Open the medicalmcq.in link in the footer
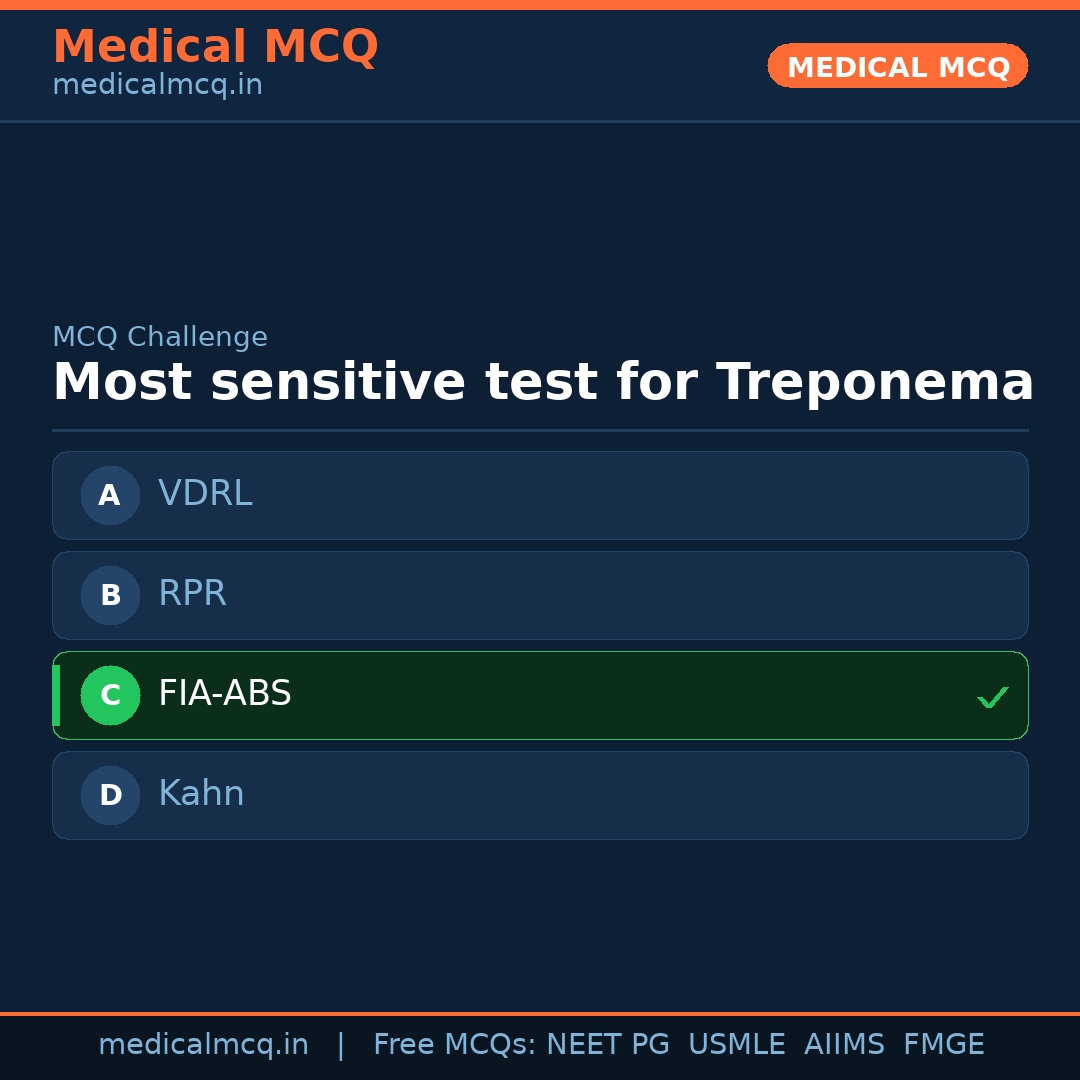This screenshot has height=1080, width=1080. point(203,1045)
